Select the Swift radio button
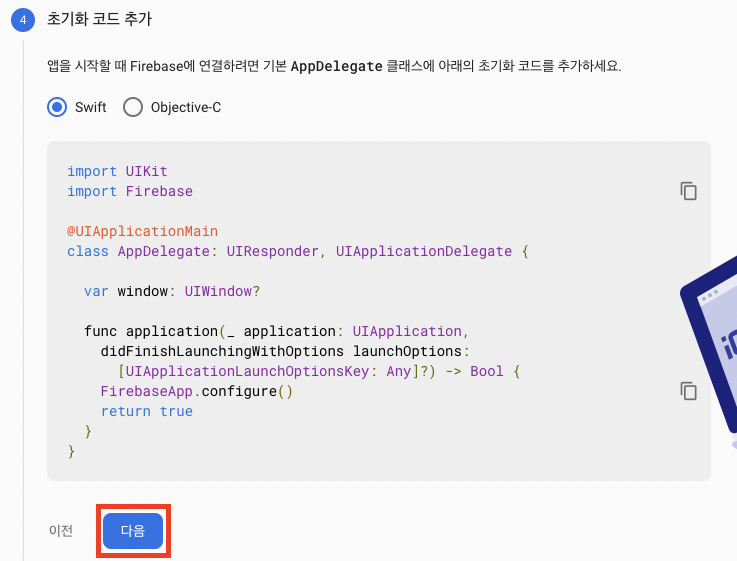Viewport: 737px width, 561px height. (57, 107)
